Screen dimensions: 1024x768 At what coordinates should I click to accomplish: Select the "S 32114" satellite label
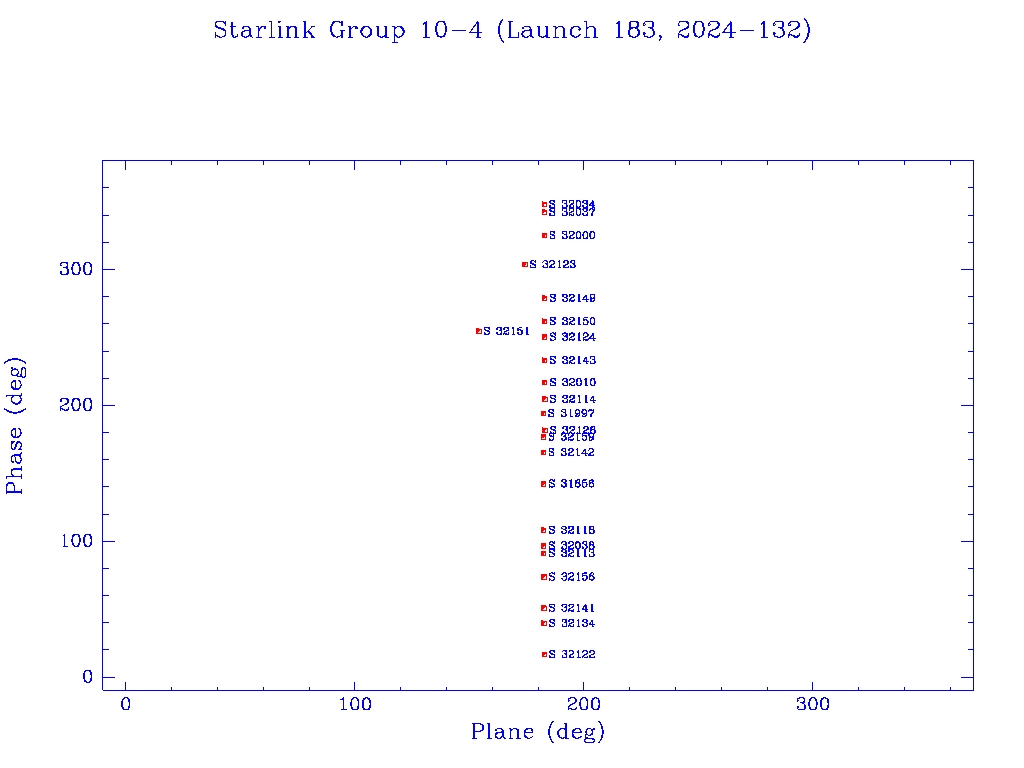point(572,399)
